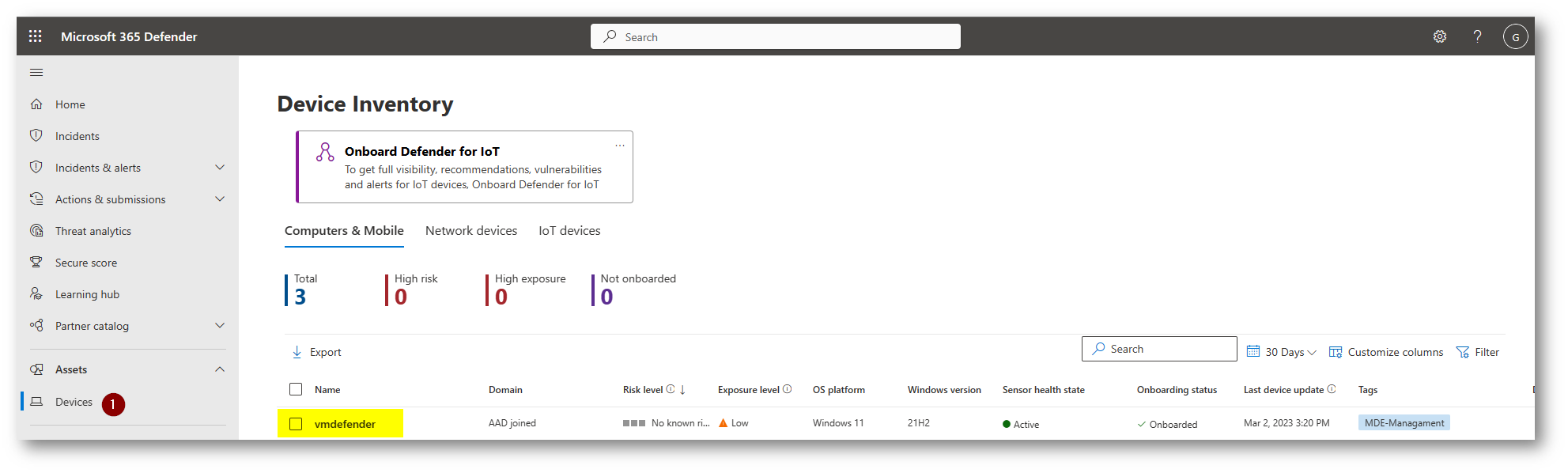Viewport: 1568px width, 473px height.
Task: Open Secure score in the navigation
Action: click(x=86, y=263)
